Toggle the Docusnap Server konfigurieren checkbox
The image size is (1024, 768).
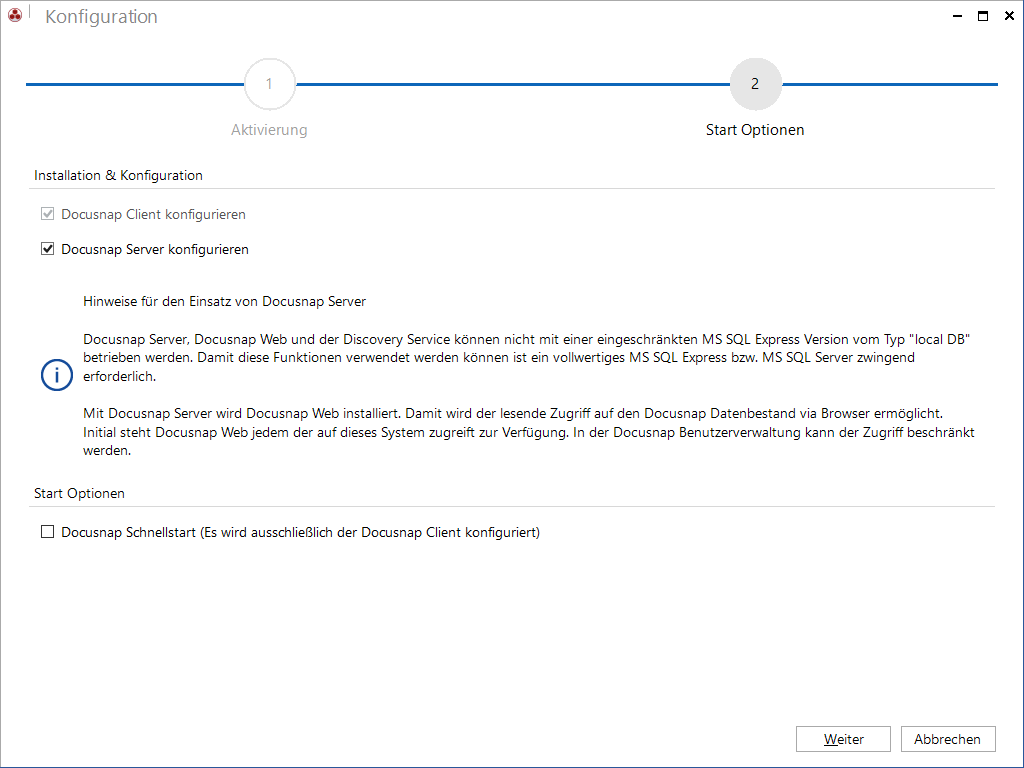click(x=48, y=249)
